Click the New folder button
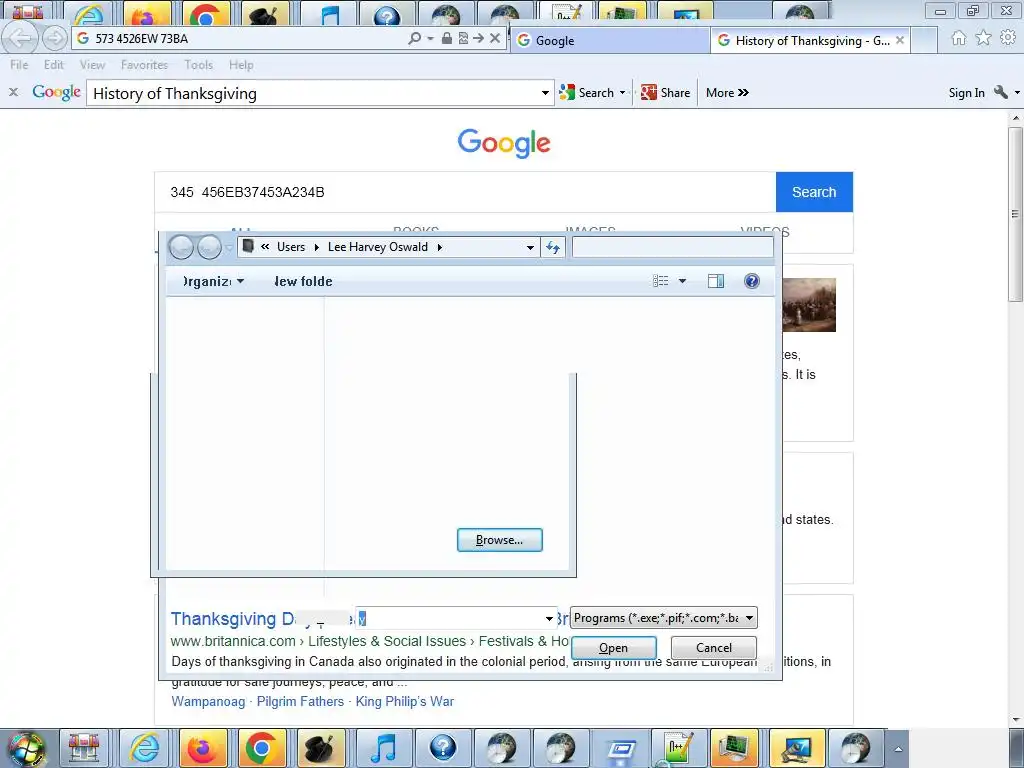 303,281
